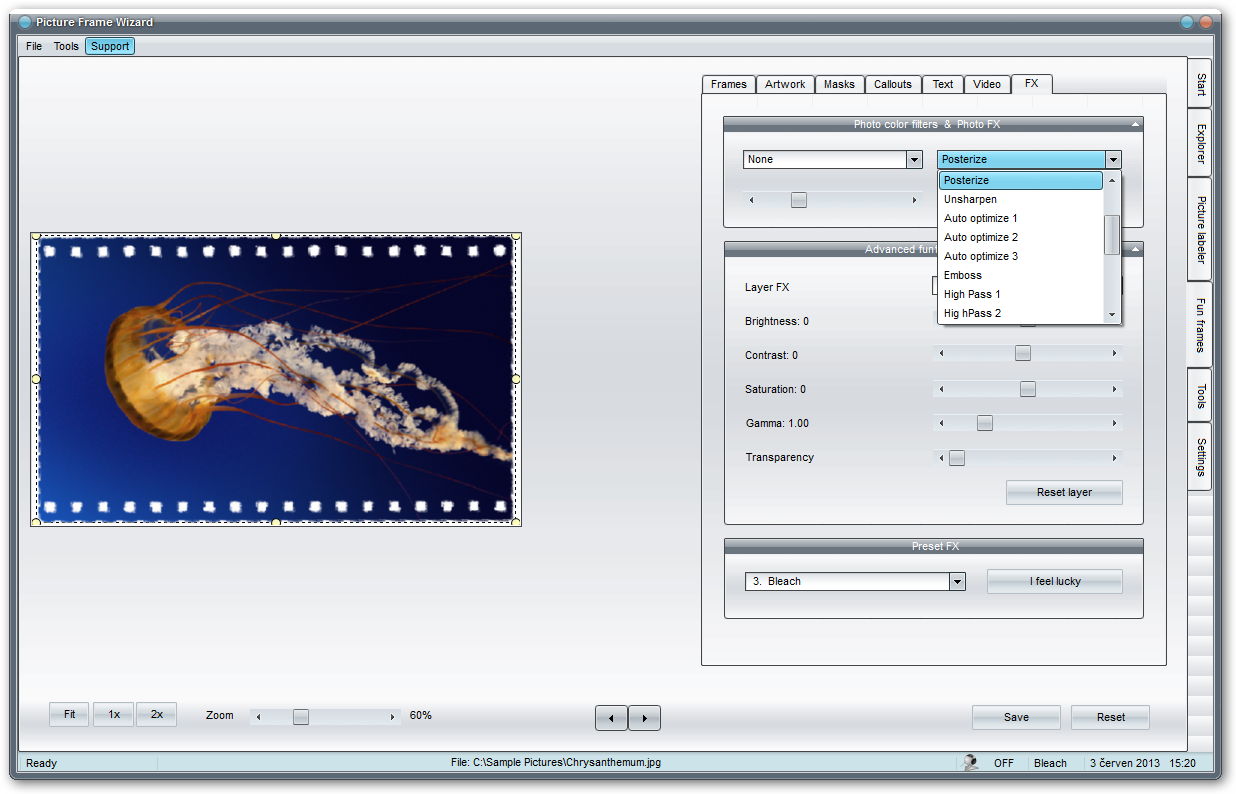Open the Tools menu in the menu bar
Screen dimensions: 1236x794
point(66,46)
